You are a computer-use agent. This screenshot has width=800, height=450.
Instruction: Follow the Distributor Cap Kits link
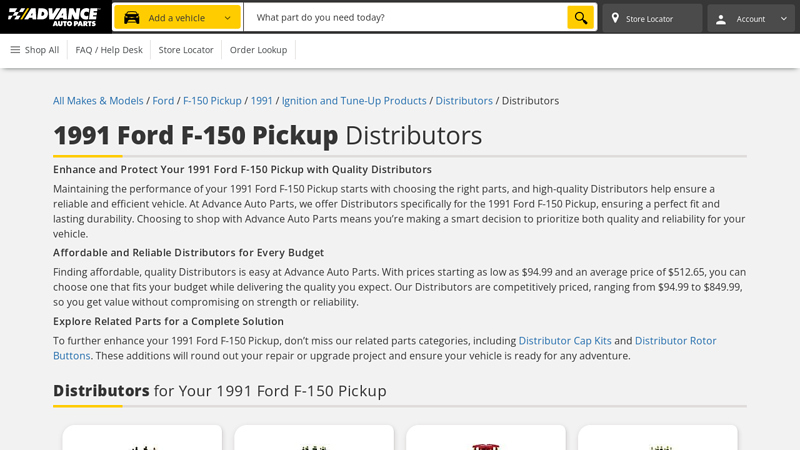(565, 341)
